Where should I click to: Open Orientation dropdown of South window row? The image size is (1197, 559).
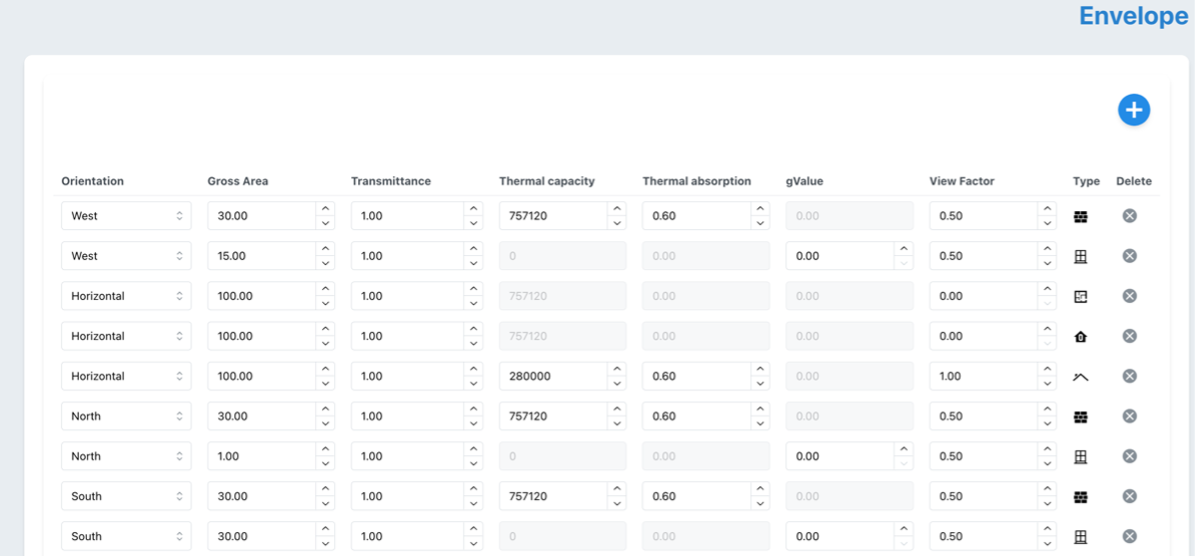[x=126, y=536]
